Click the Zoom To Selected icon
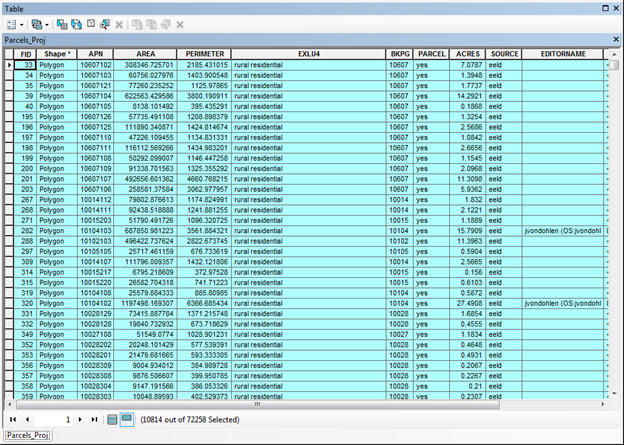Image resolution: width=624 pixels, height=445 pixels. click(x=104, y=22)
